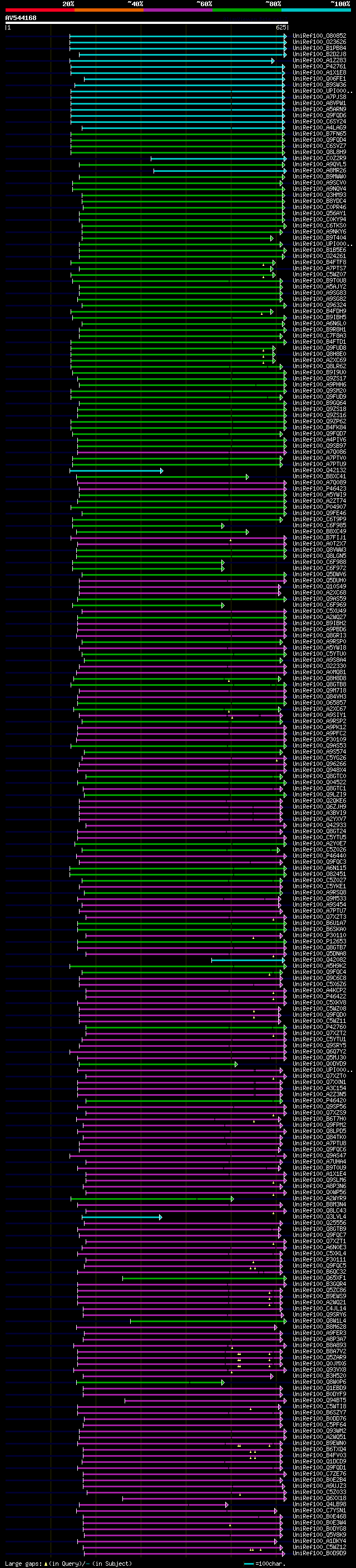Click the UniRef100_B7FIJ1 label

tap(319, 537)
